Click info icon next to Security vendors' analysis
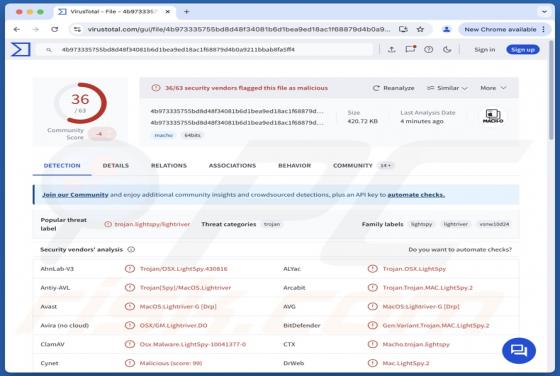 [131, 249]
